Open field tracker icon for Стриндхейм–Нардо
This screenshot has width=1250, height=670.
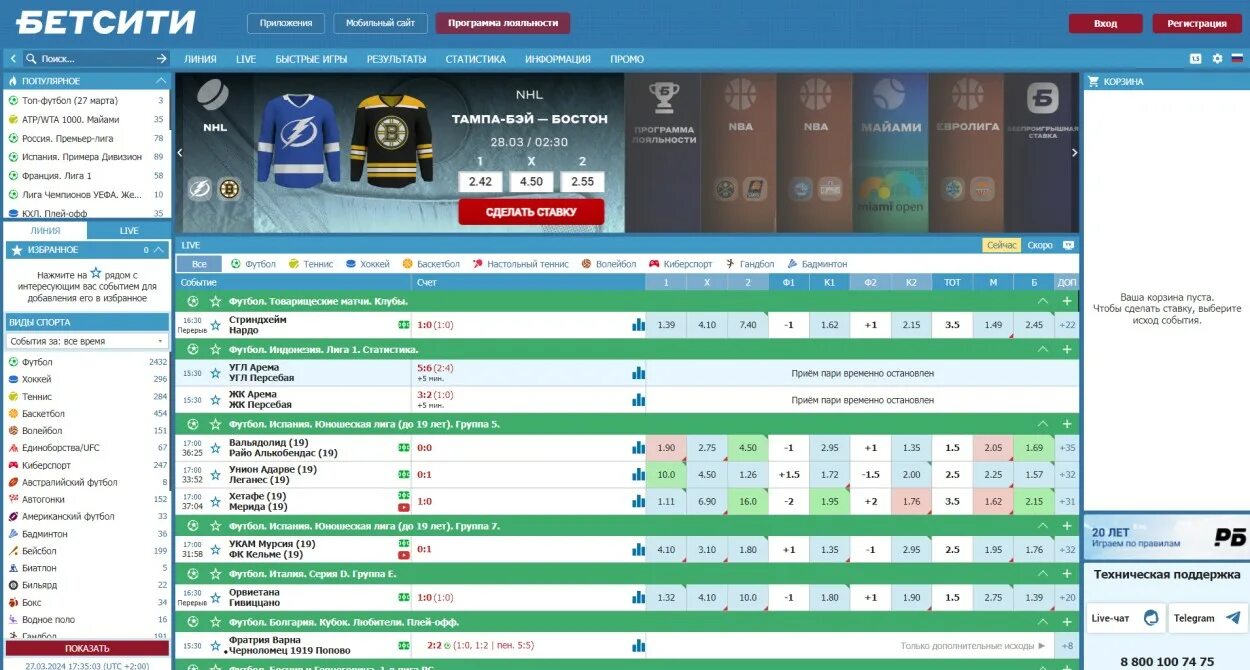404,325
